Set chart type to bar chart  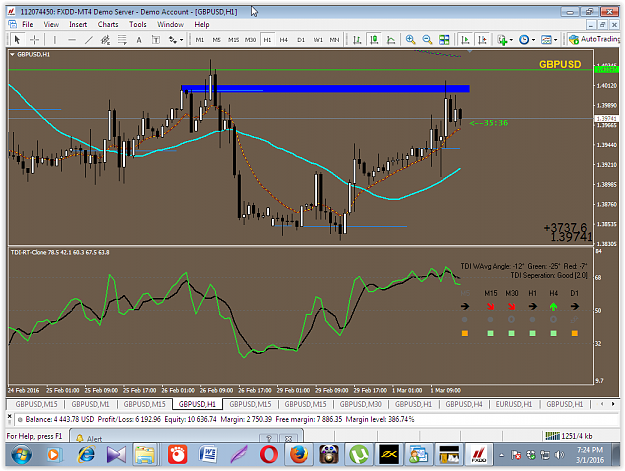[357, 39]
